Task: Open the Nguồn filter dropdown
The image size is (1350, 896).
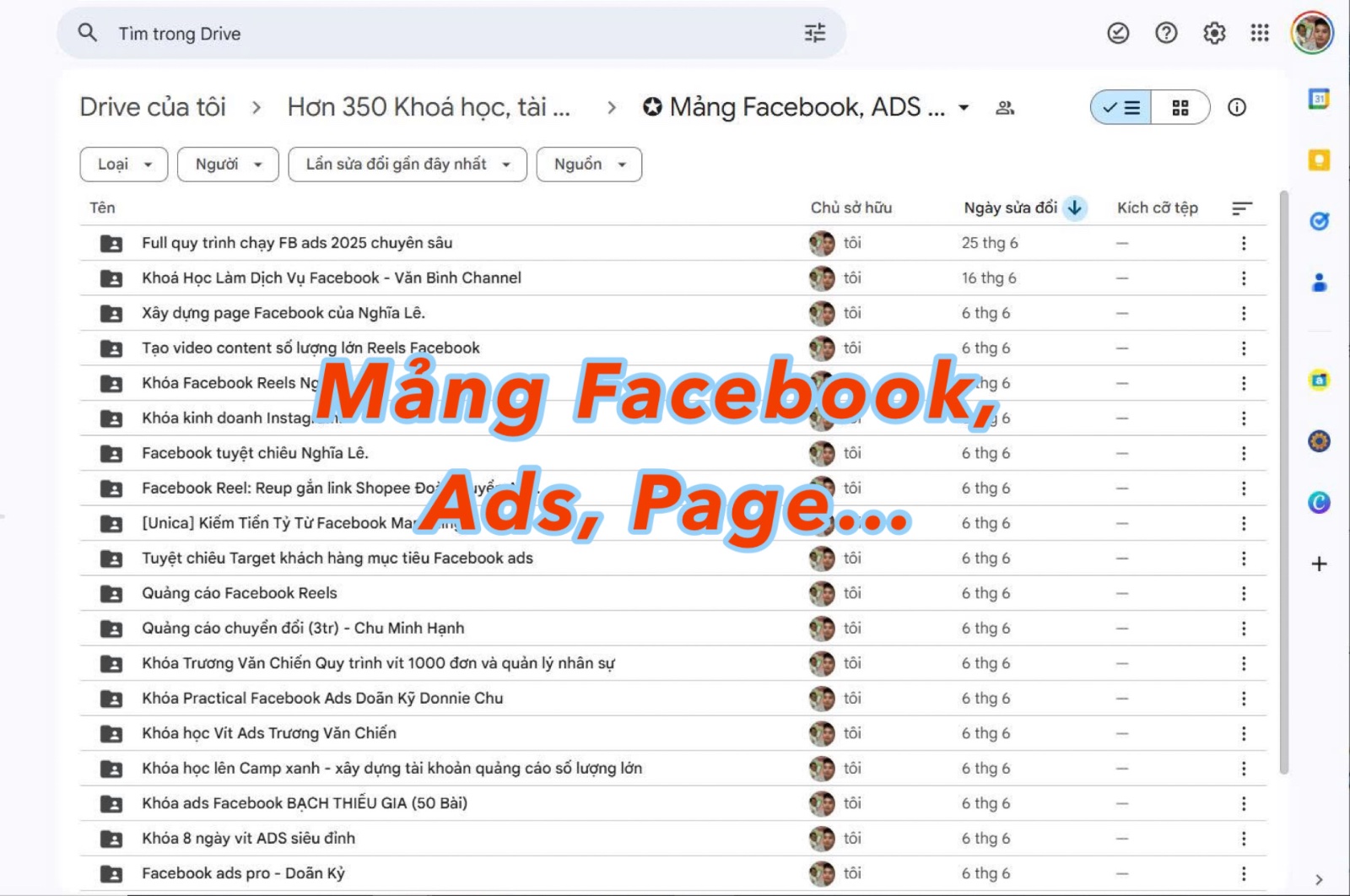Action: coord(589,164)
